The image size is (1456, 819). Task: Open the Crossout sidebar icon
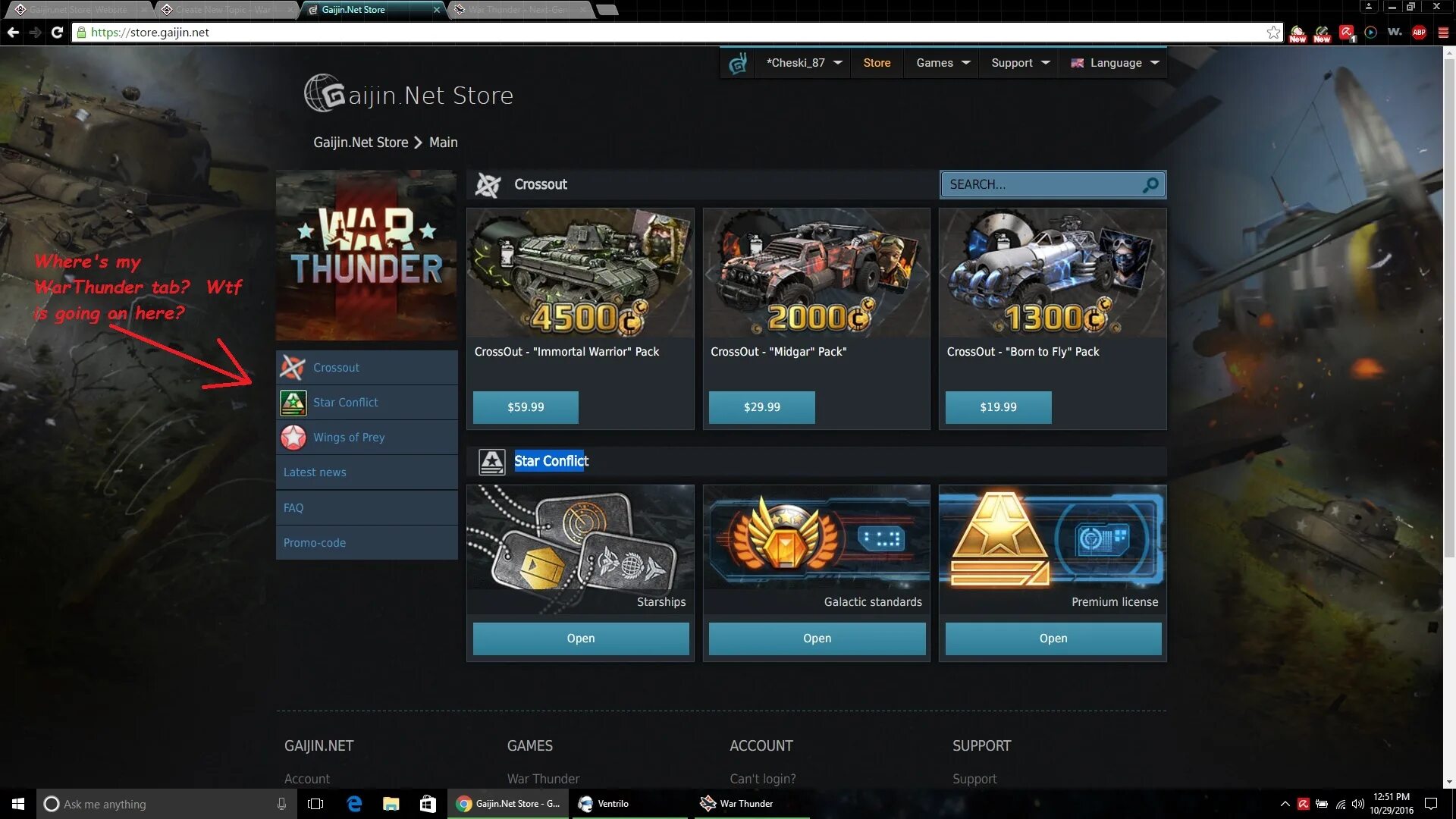[293, 368]
